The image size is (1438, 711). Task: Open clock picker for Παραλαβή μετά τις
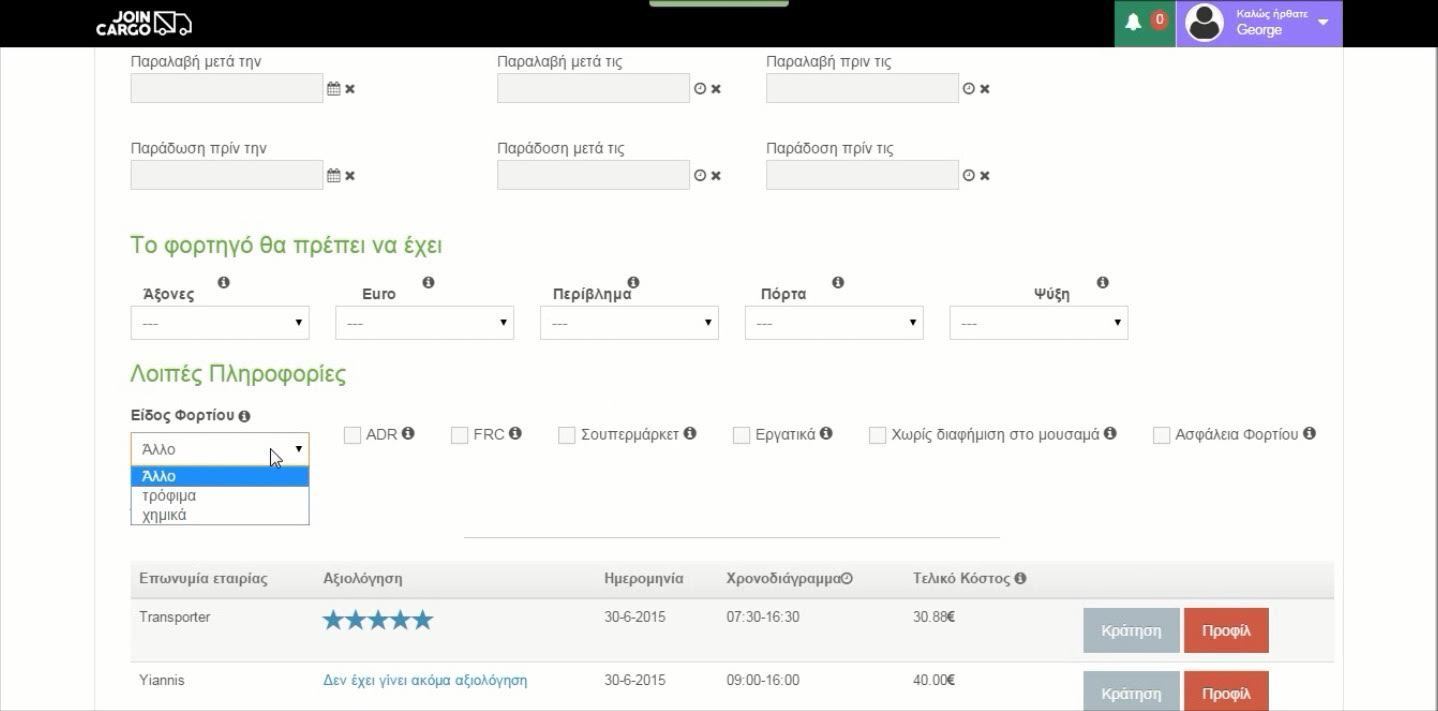tap(700, 89)
